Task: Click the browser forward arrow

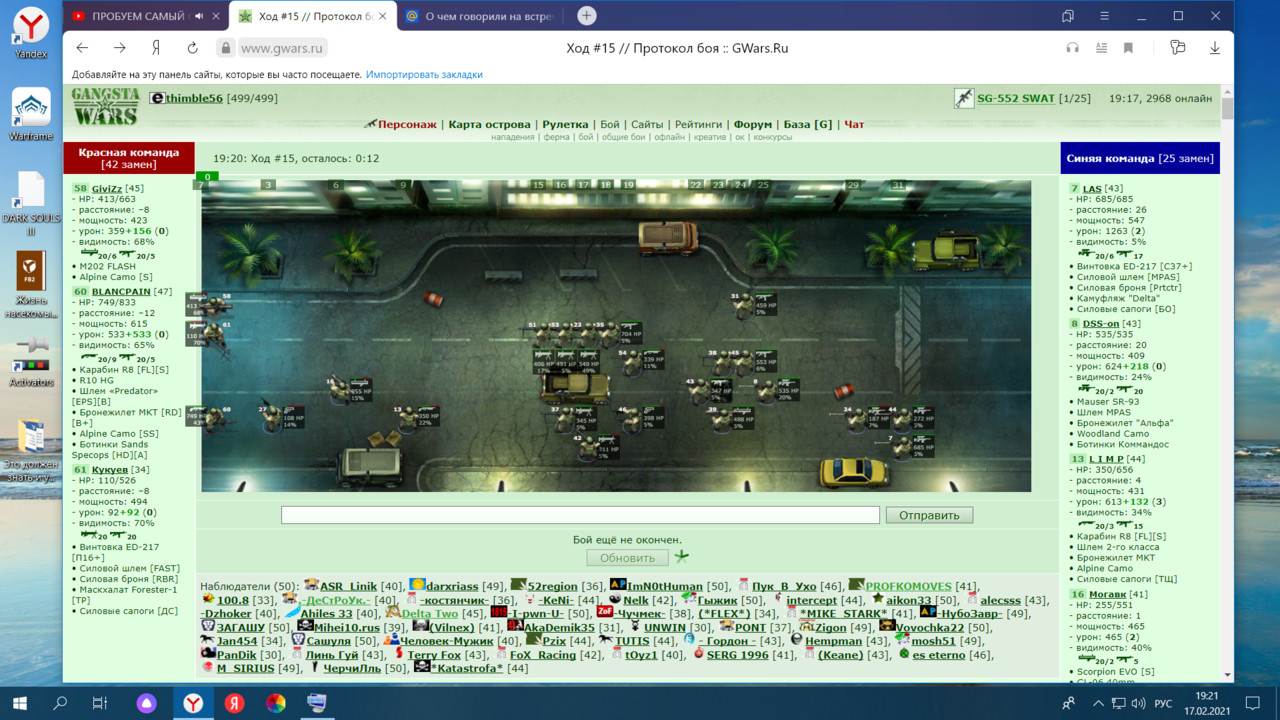Action: 119,48
